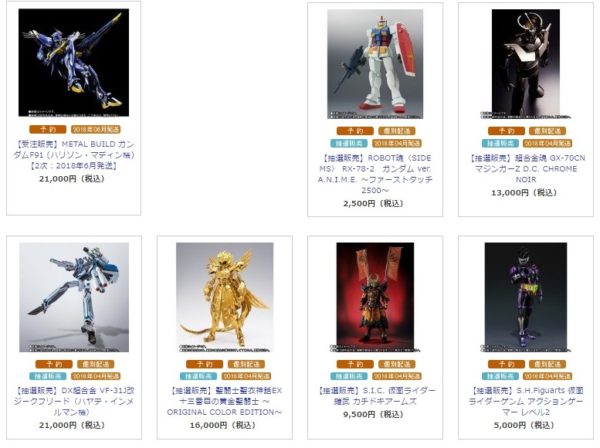Open the METAL BUILD Gundam F91 product image

(73, 62)
